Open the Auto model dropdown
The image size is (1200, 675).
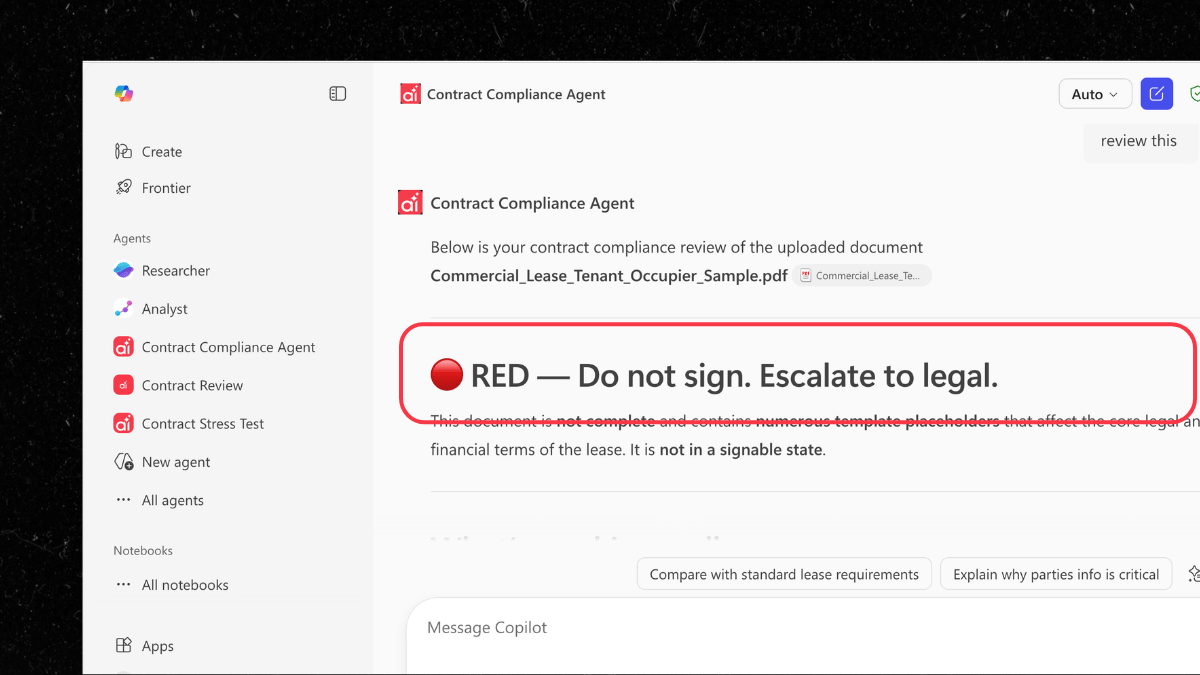(1095, 93)
